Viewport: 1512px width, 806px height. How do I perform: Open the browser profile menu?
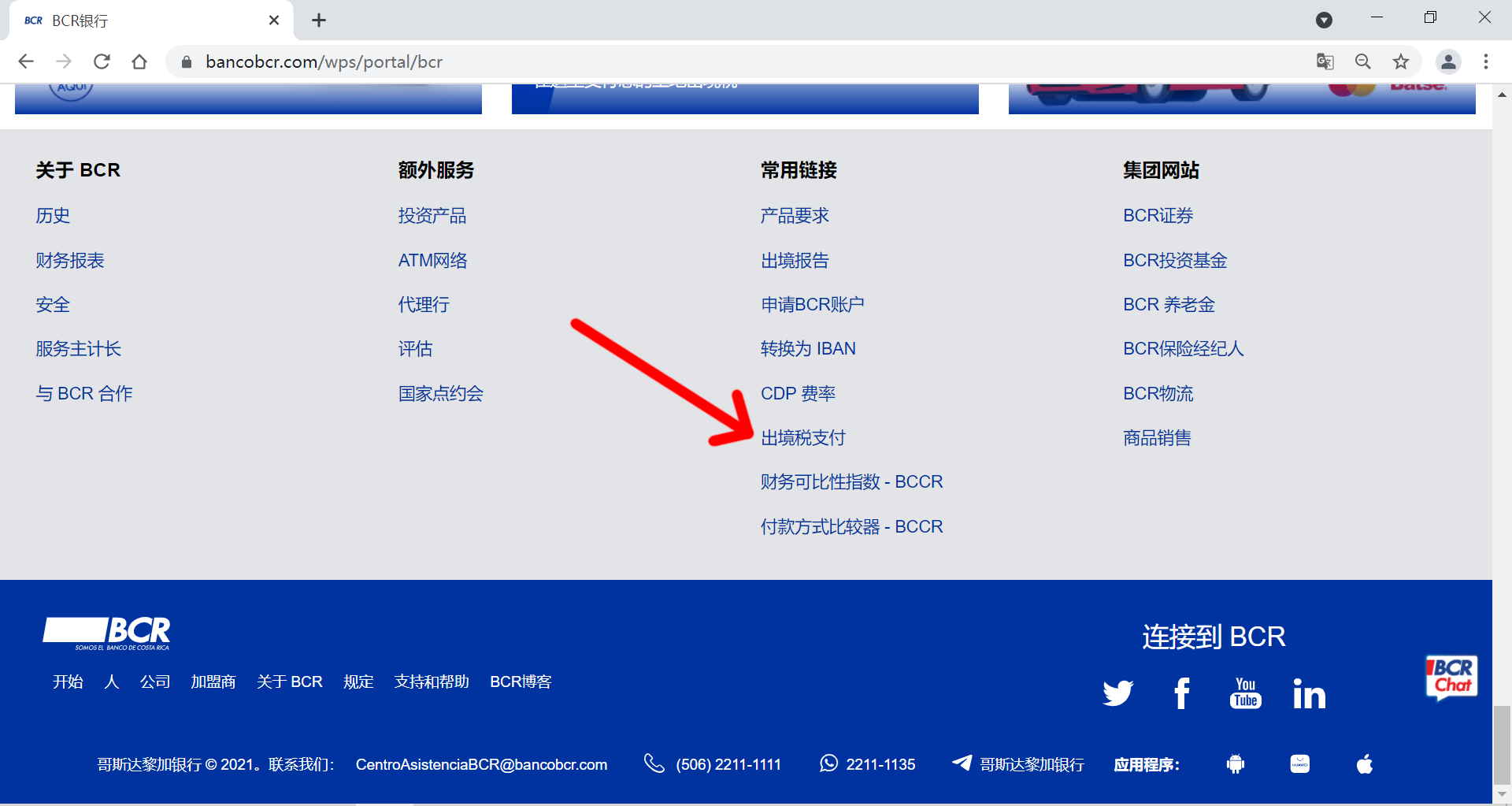(x=1448, y=61)
